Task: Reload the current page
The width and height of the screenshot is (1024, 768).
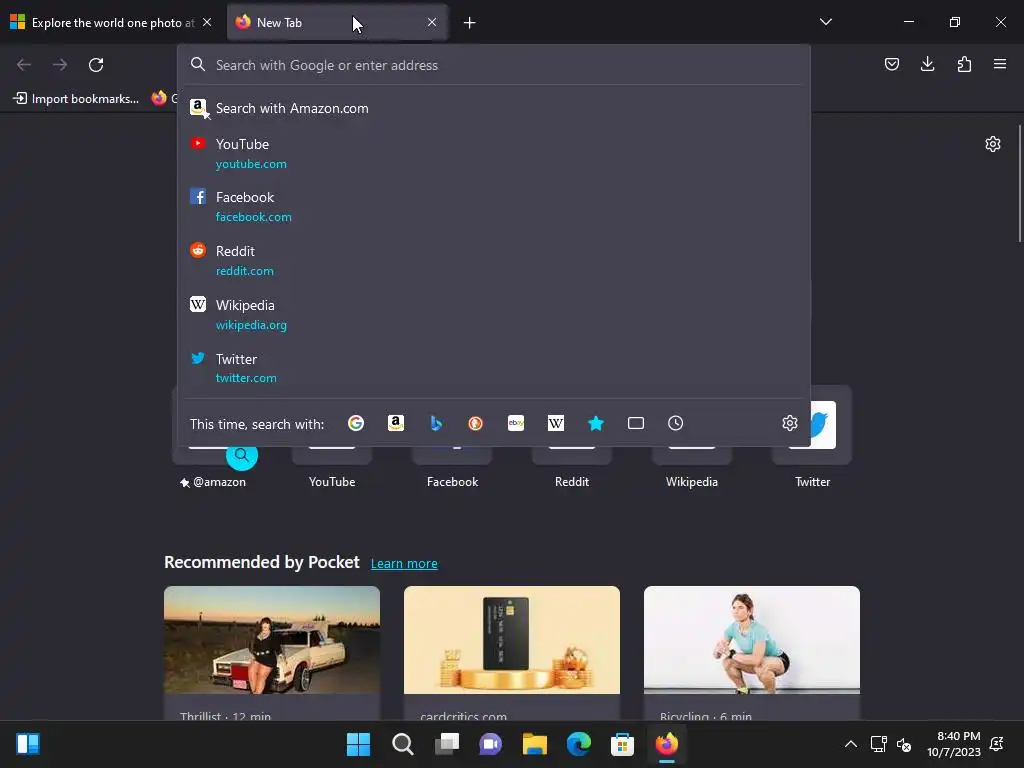Action: click(96, 65)
